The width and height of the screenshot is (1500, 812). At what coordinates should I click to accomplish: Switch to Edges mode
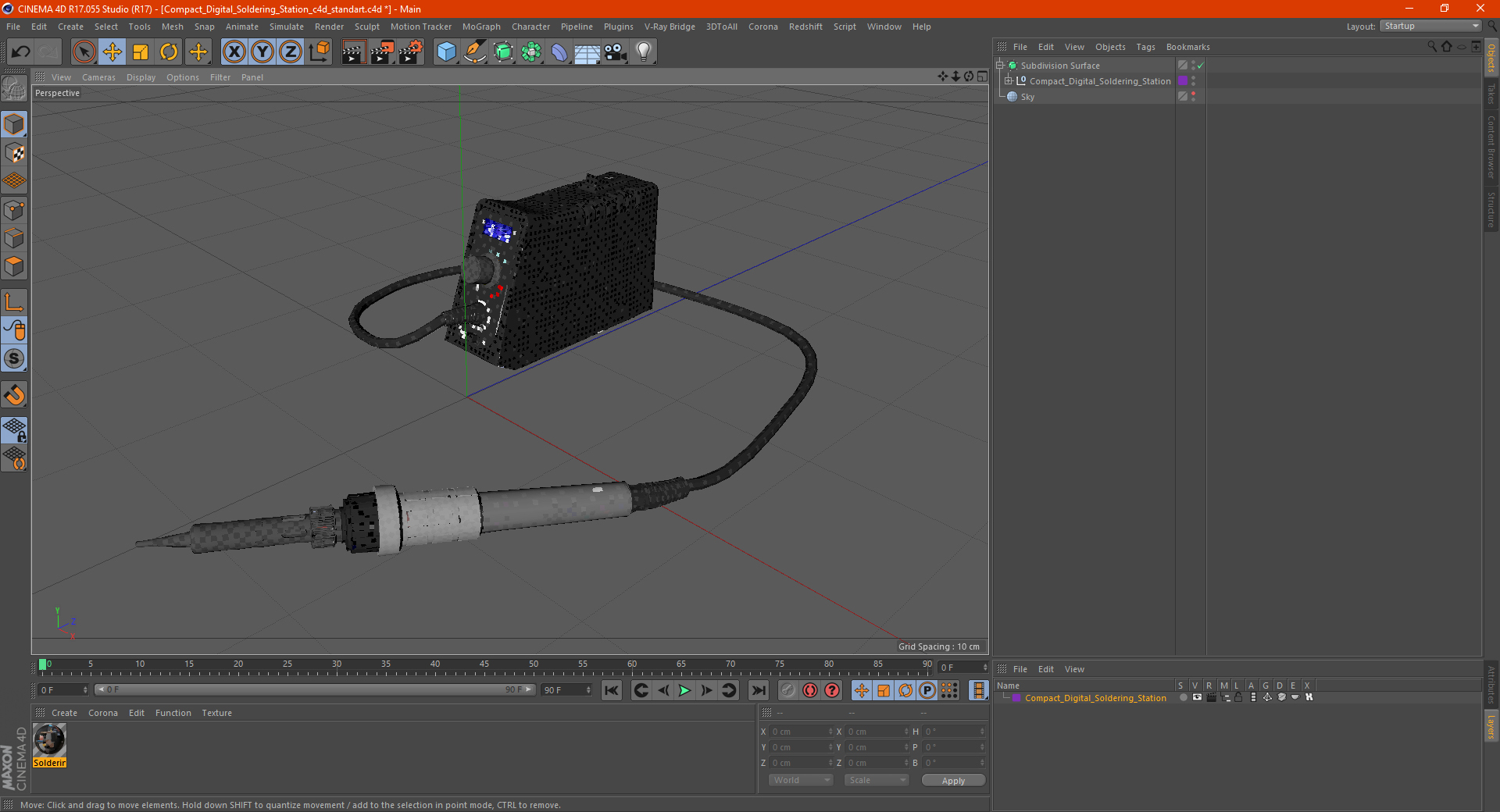pyautogui.click(x=14, y=238)
